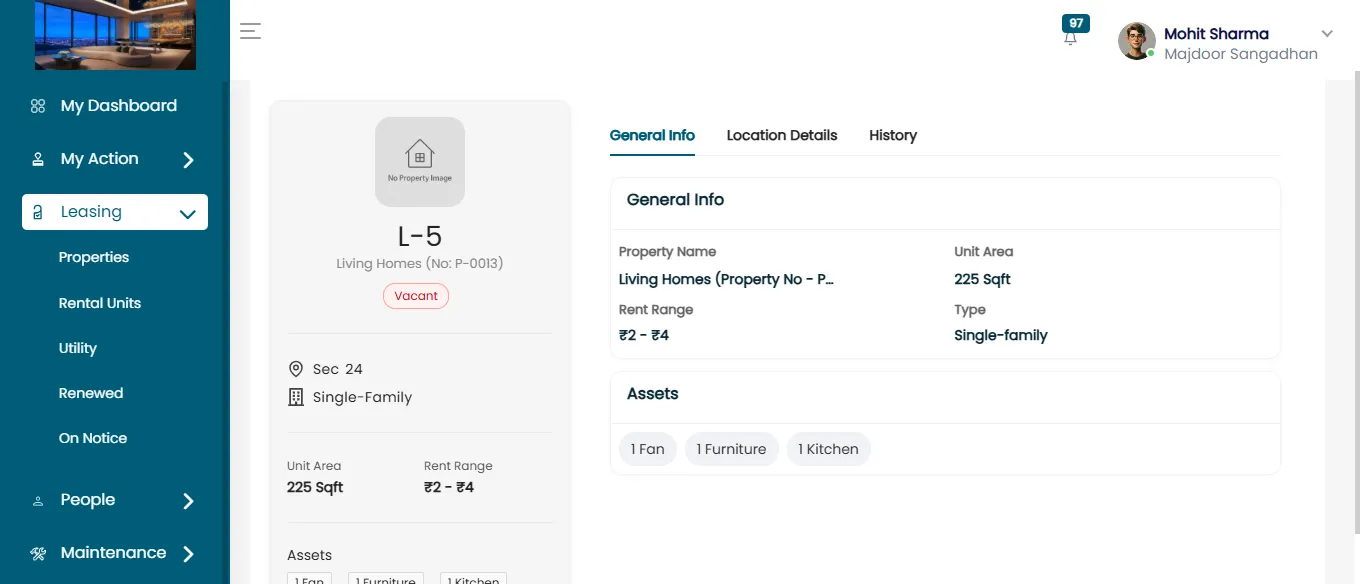This screenshot has height=584, width=1360.
Task: Click the building icon beside Single-Family
Action: 295,397
